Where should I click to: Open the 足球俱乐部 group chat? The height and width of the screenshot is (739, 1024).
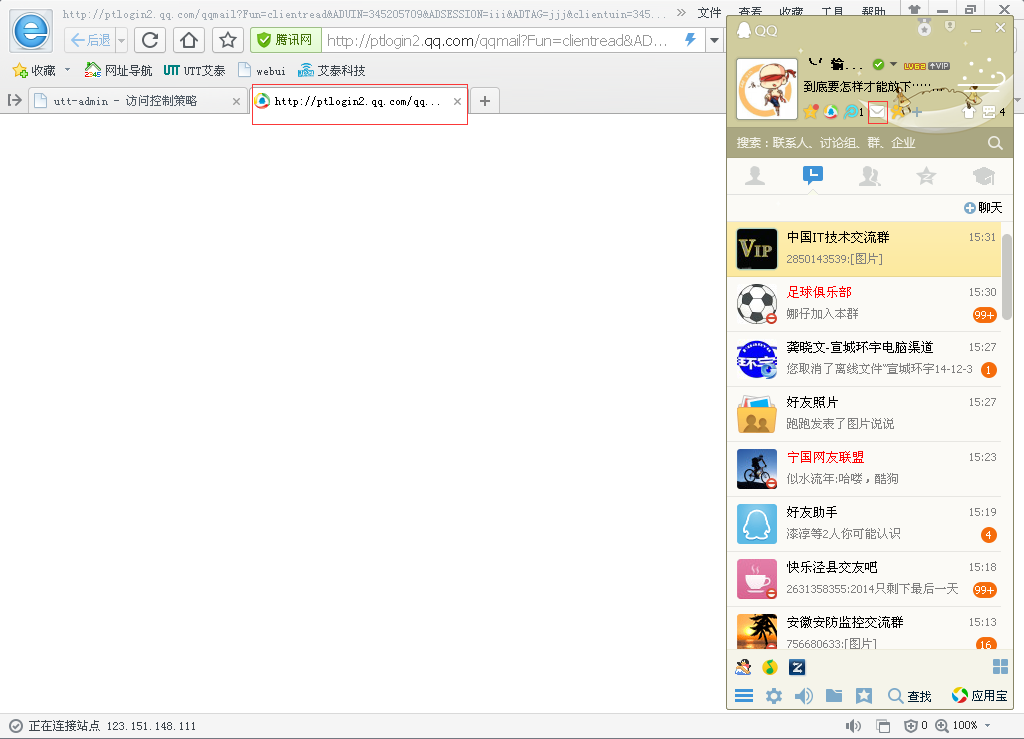(864, 304)
